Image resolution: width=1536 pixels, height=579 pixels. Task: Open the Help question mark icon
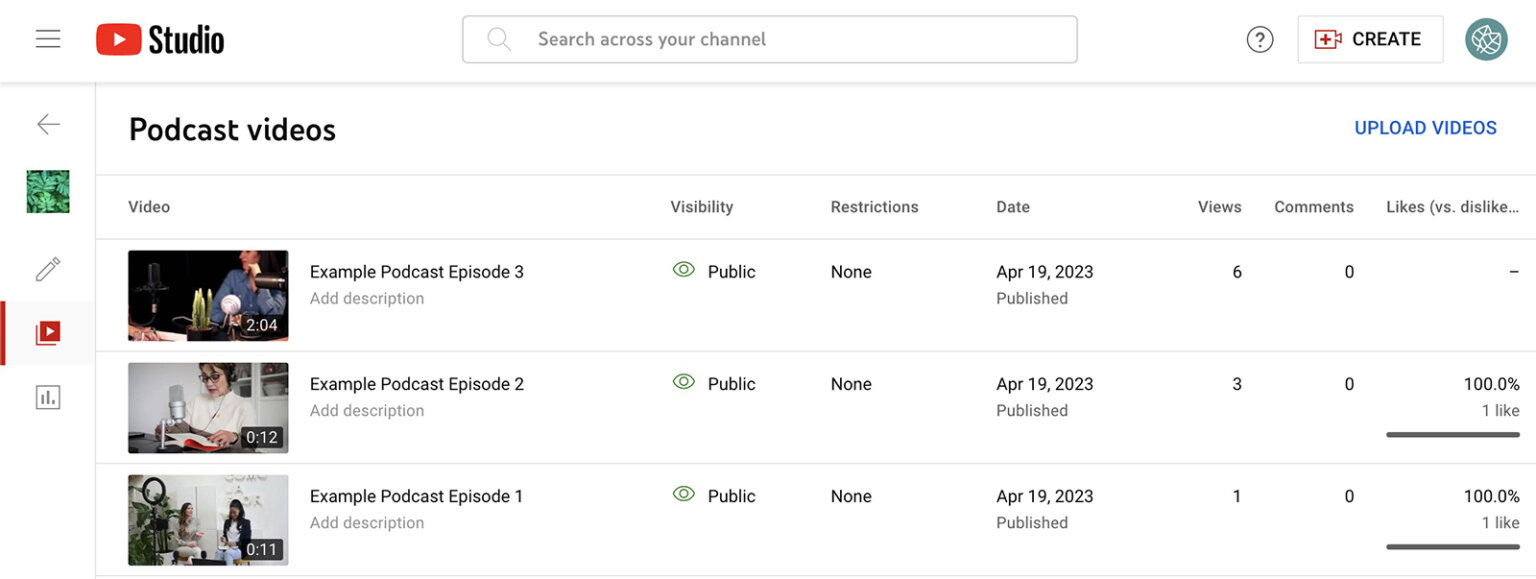1259,39
